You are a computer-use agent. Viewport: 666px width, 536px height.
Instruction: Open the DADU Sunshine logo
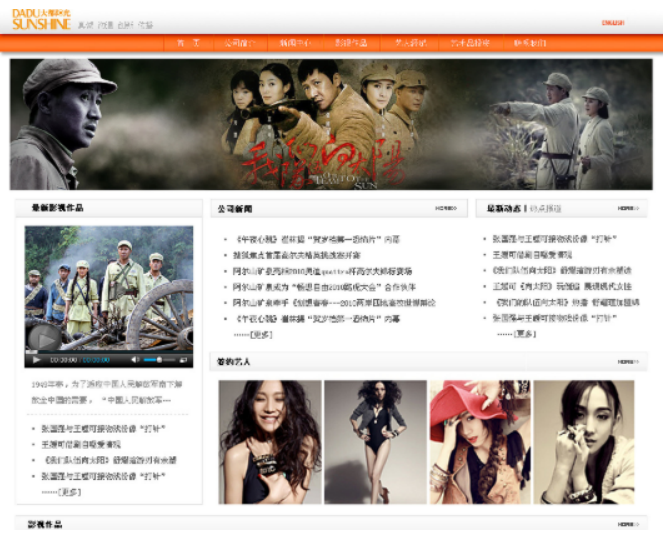[41, 19]
